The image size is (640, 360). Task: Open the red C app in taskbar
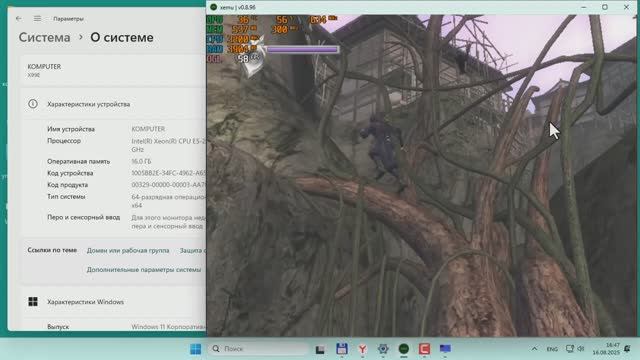424,349
